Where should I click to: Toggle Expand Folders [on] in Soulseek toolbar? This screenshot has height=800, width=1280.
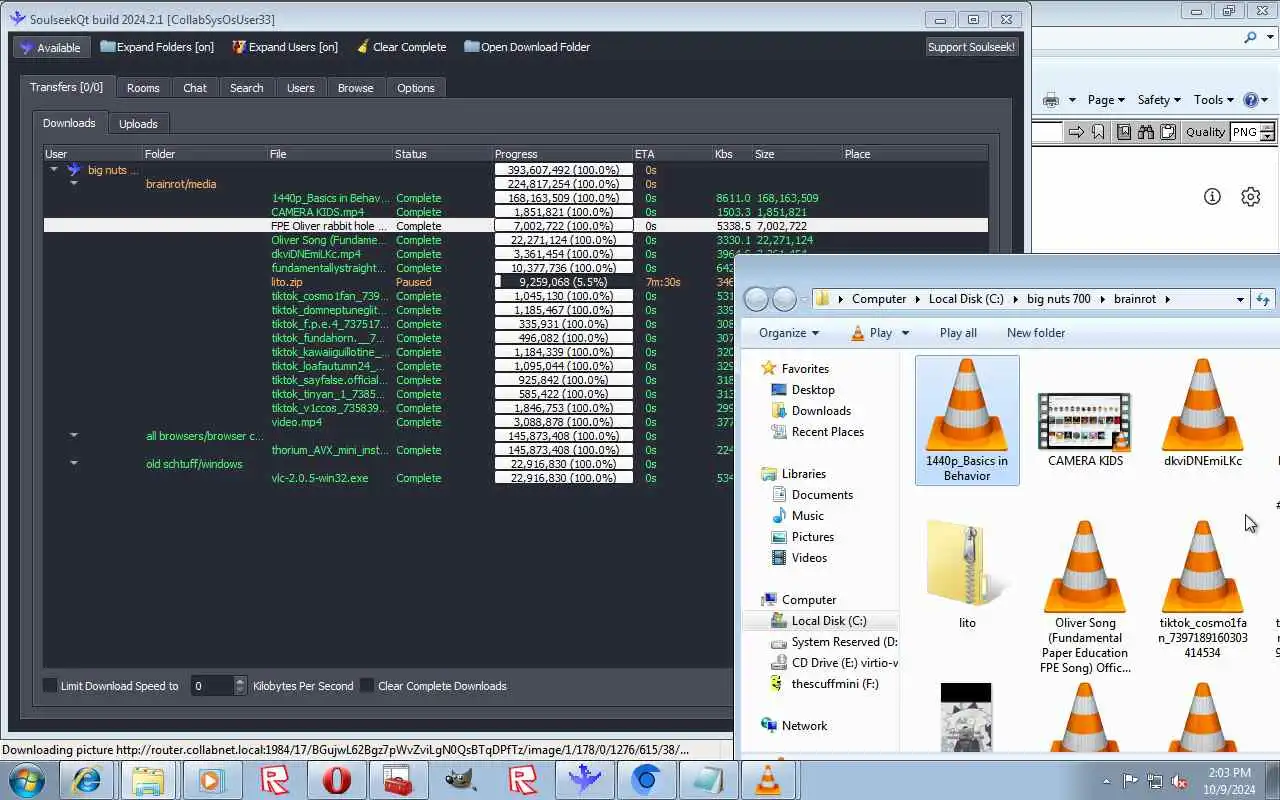(157, 47)
